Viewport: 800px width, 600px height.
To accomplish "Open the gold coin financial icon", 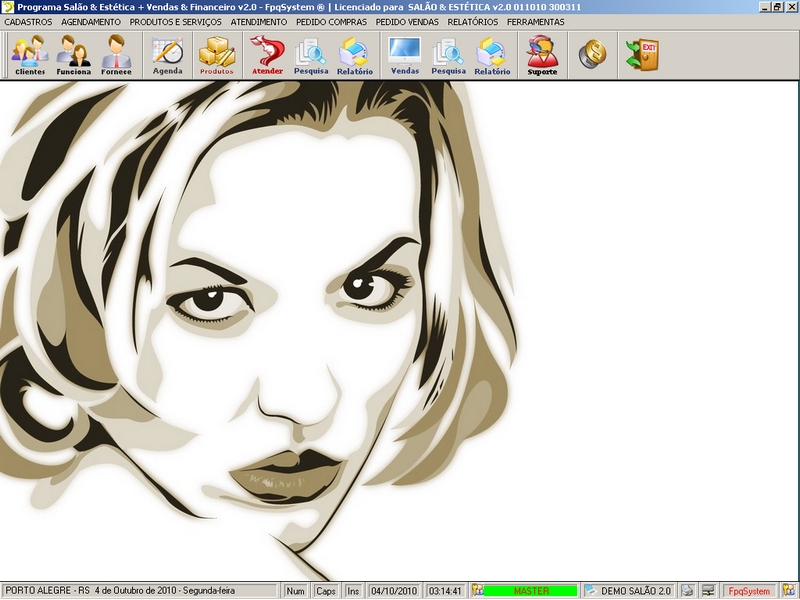I will 592,54.
